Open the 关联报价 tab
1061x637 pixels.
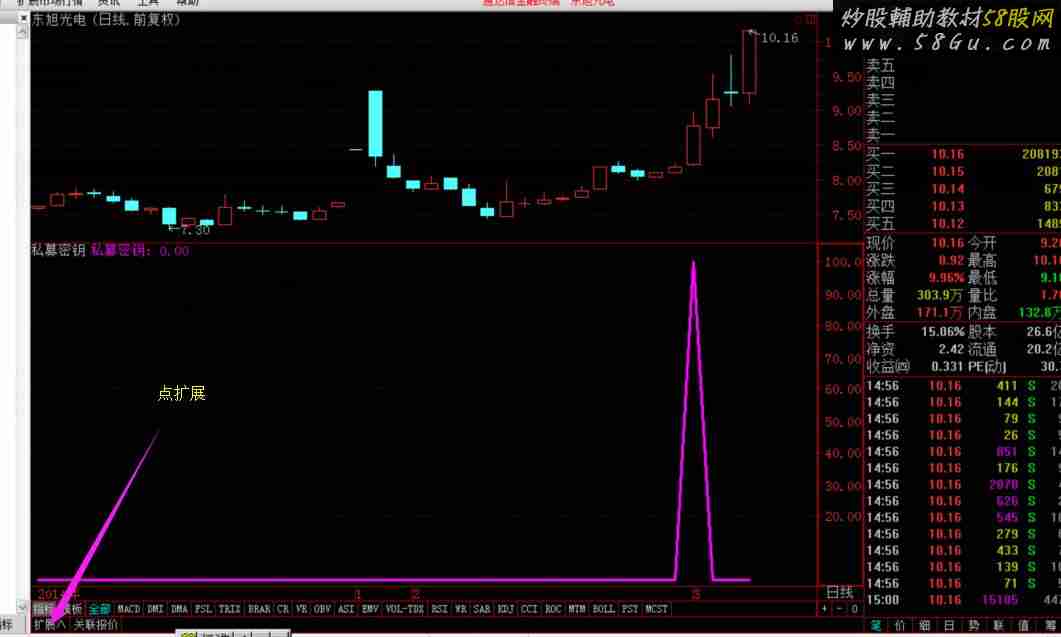[x=95, y=624]
